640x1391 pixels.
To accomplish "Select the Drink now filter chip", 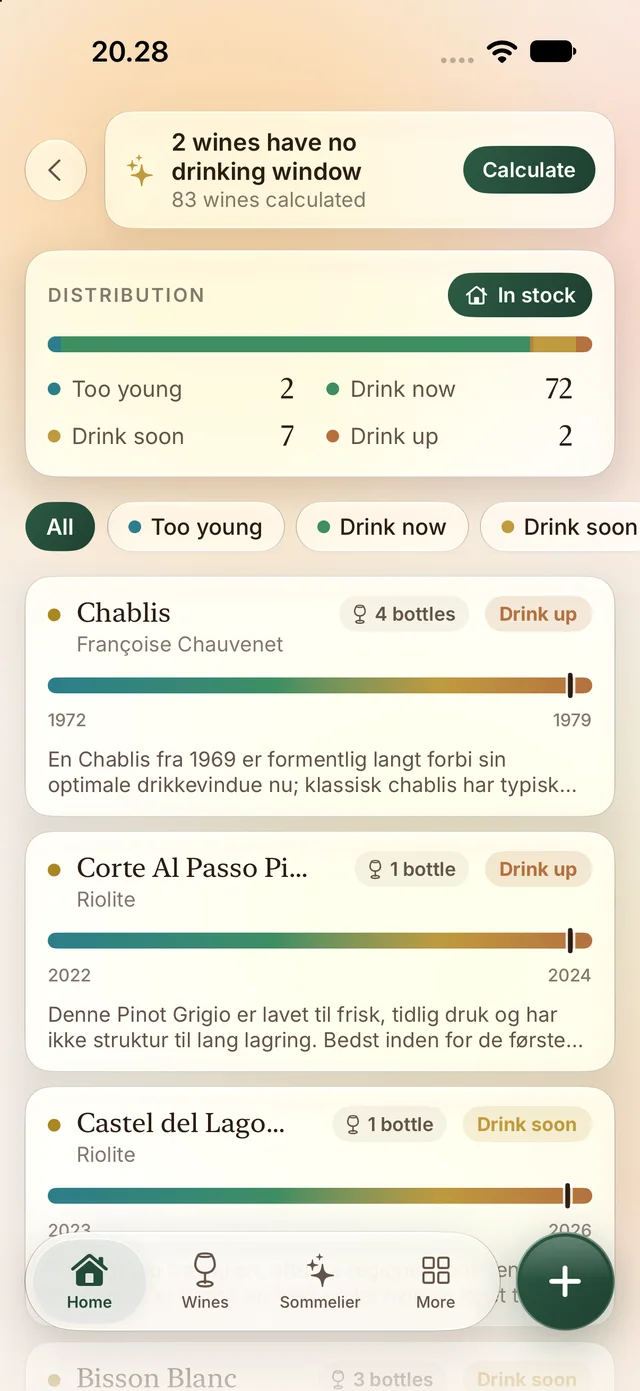I will tap(382, 527).
